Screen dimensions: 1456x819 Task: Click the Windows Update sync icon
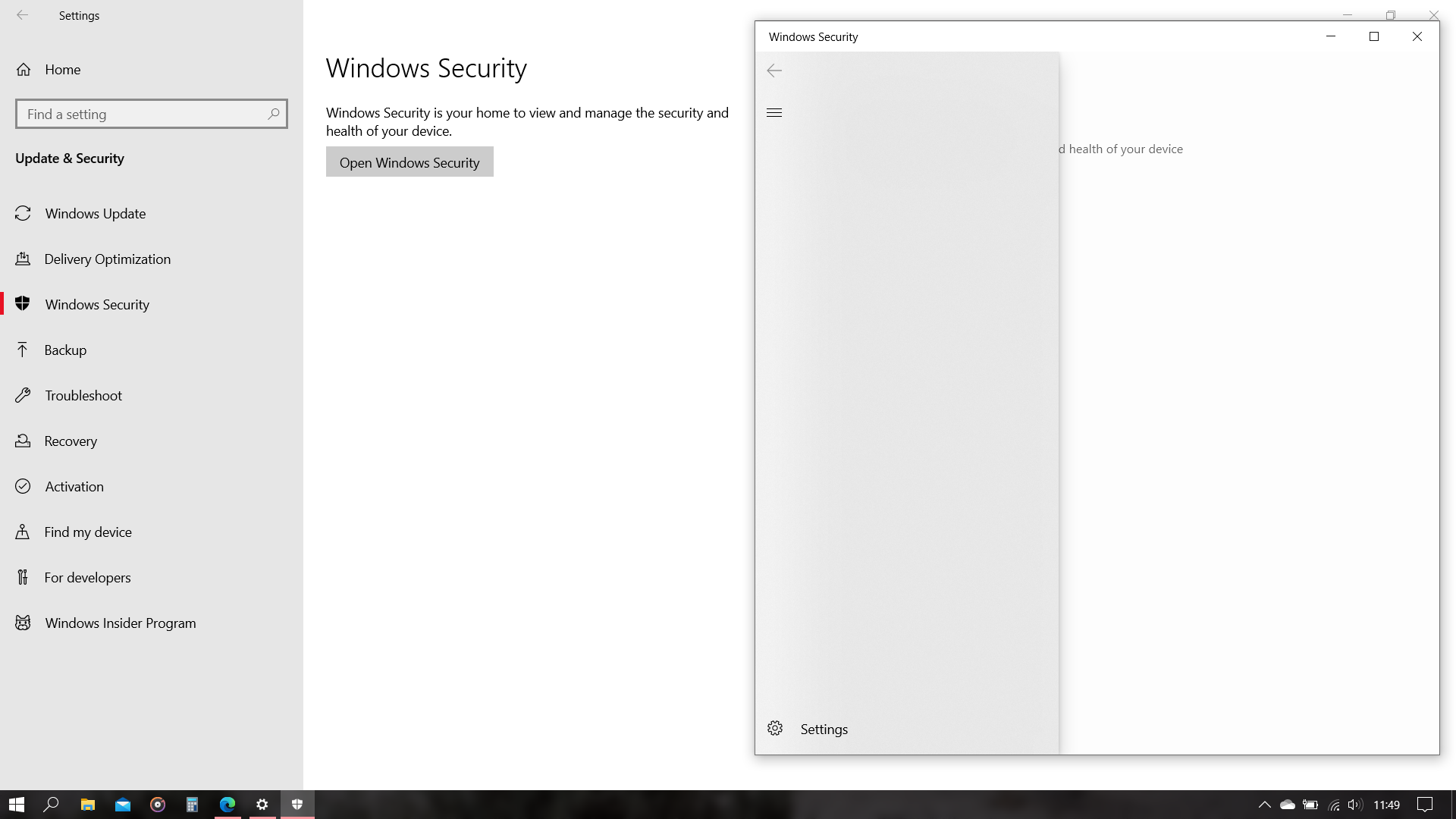23,214
